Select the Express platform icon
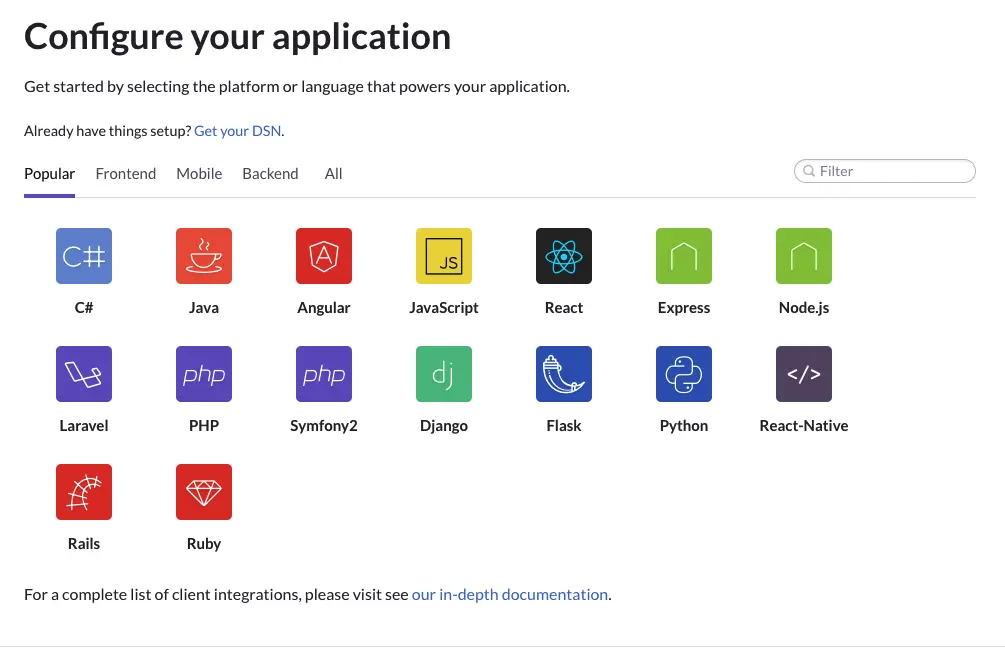Viewport: 1005px width, 649px height. tap(684, 256)
